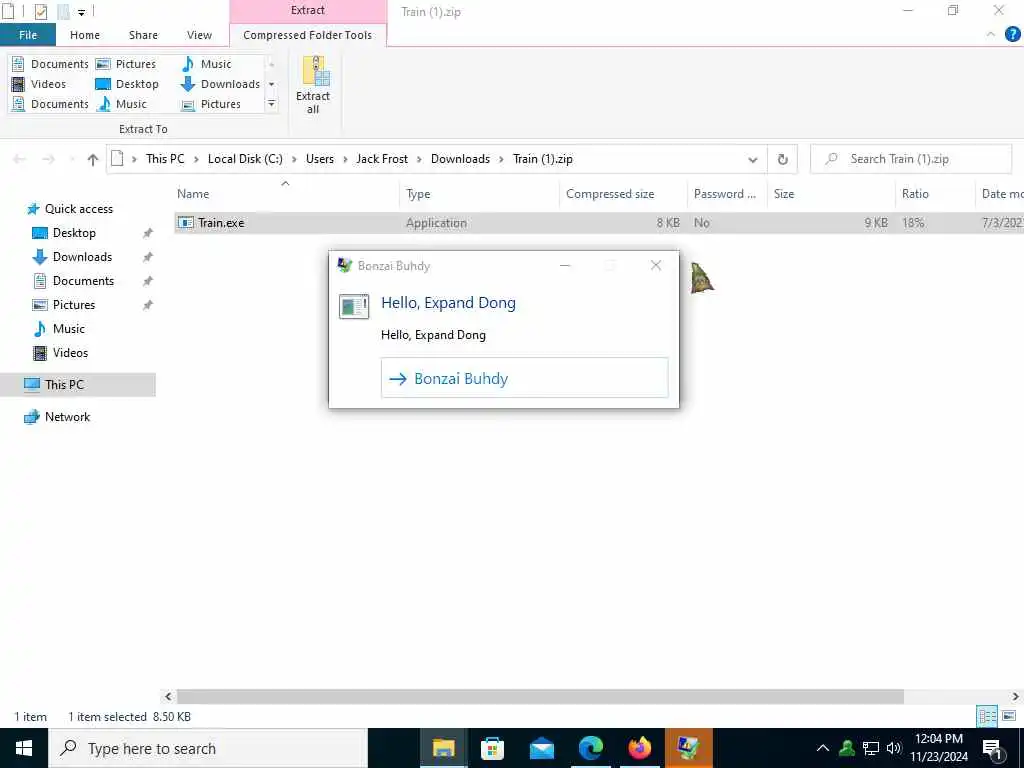Switch to the Home ribbon tab
This screenshot has height=768, width=1024.
(x=85, y=35)
